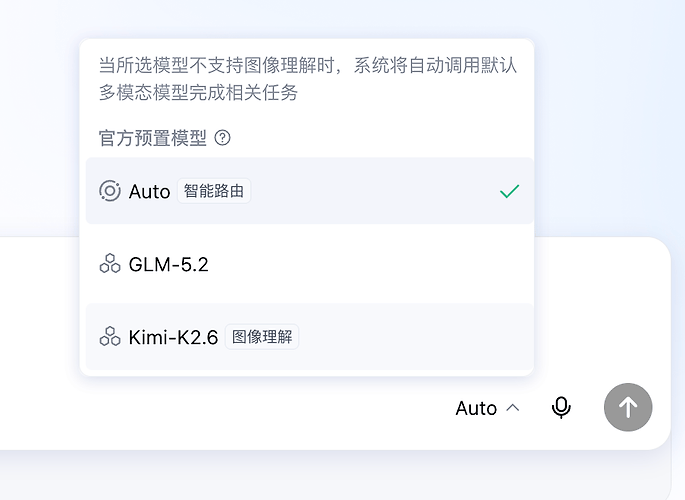Click the microphone voice input icon
Image resolution: width=685 pixels, height=500 pixels.
click(x=561, y=408)
